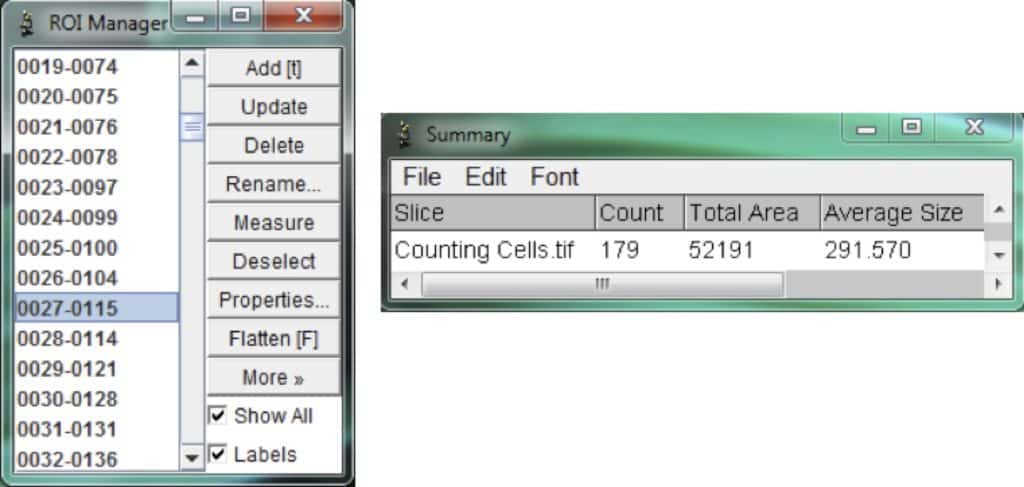The width and height of the screenshot is (1024, 487).
Task: Select ROI 0022-0078
Action: point(96,157)
